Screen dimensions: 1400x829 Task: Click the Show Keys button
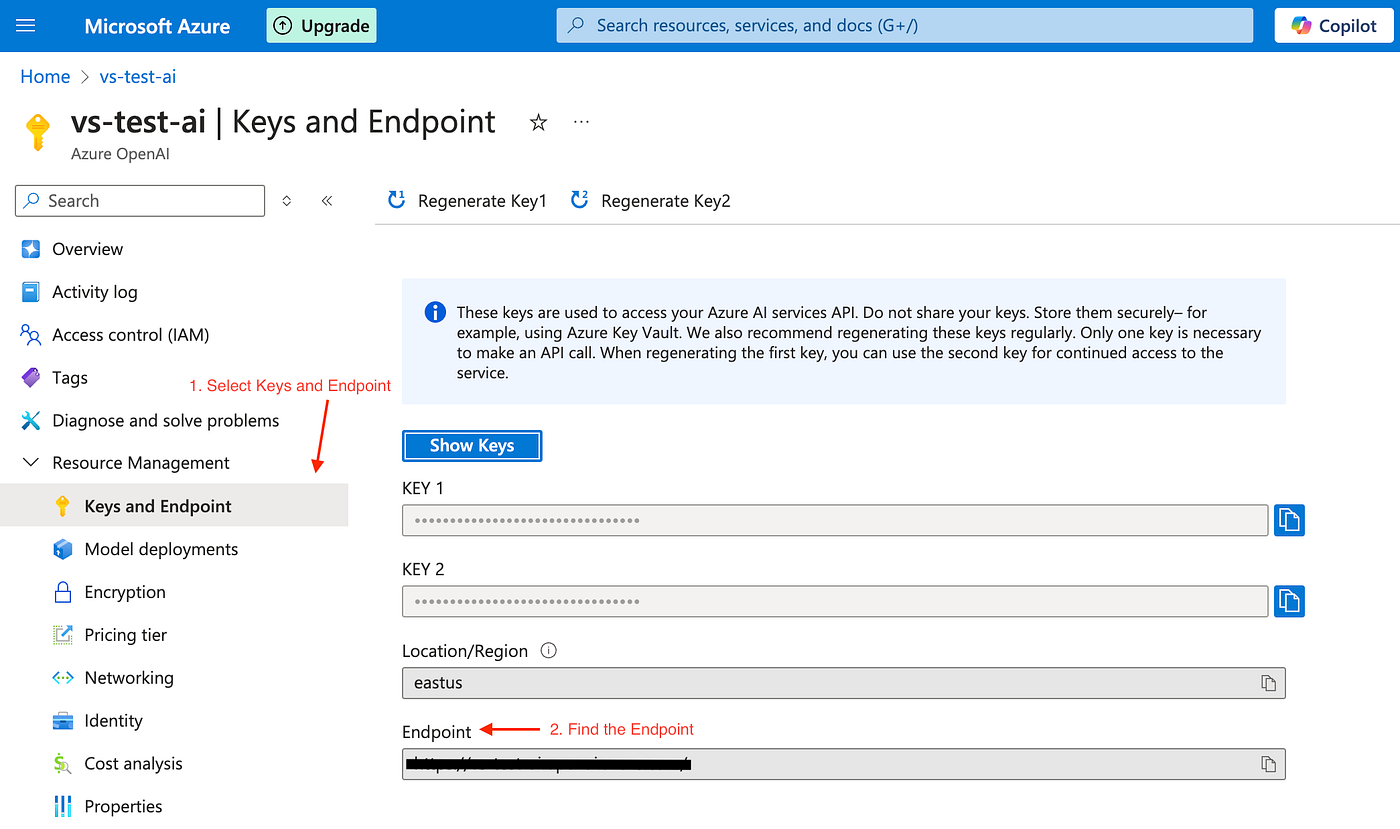pyautogui.click(x=472, y=446)
